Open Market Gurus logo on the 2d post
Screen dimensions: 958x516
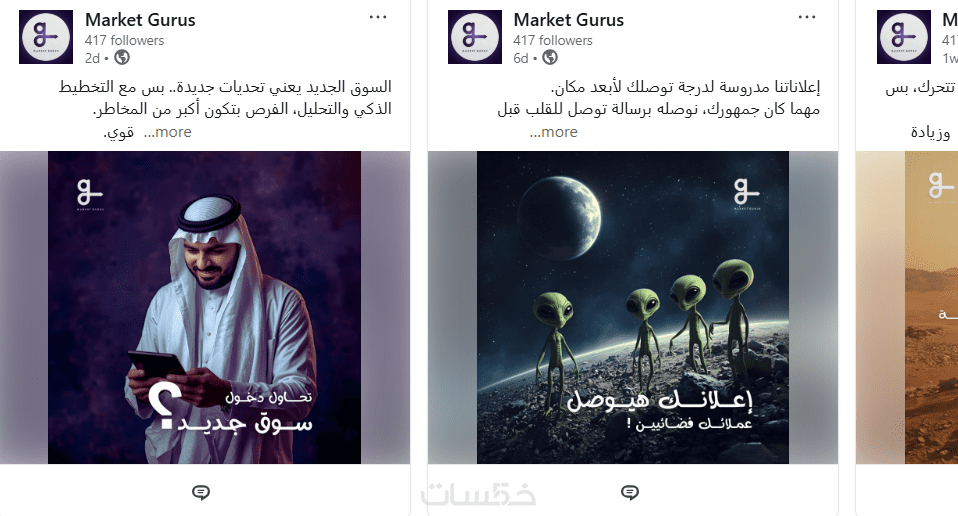[46, 37]
